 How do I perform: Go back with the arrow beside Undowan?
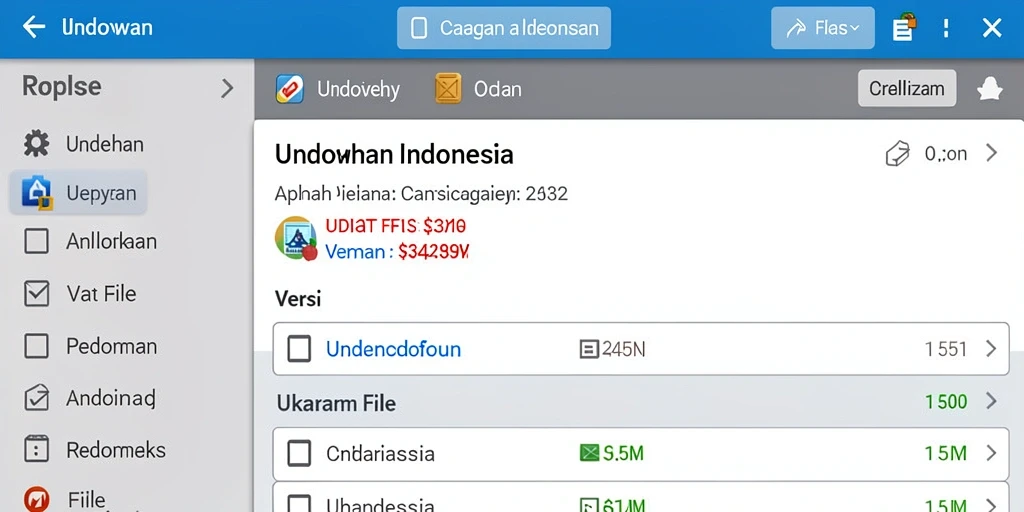[x=33, y=27]
